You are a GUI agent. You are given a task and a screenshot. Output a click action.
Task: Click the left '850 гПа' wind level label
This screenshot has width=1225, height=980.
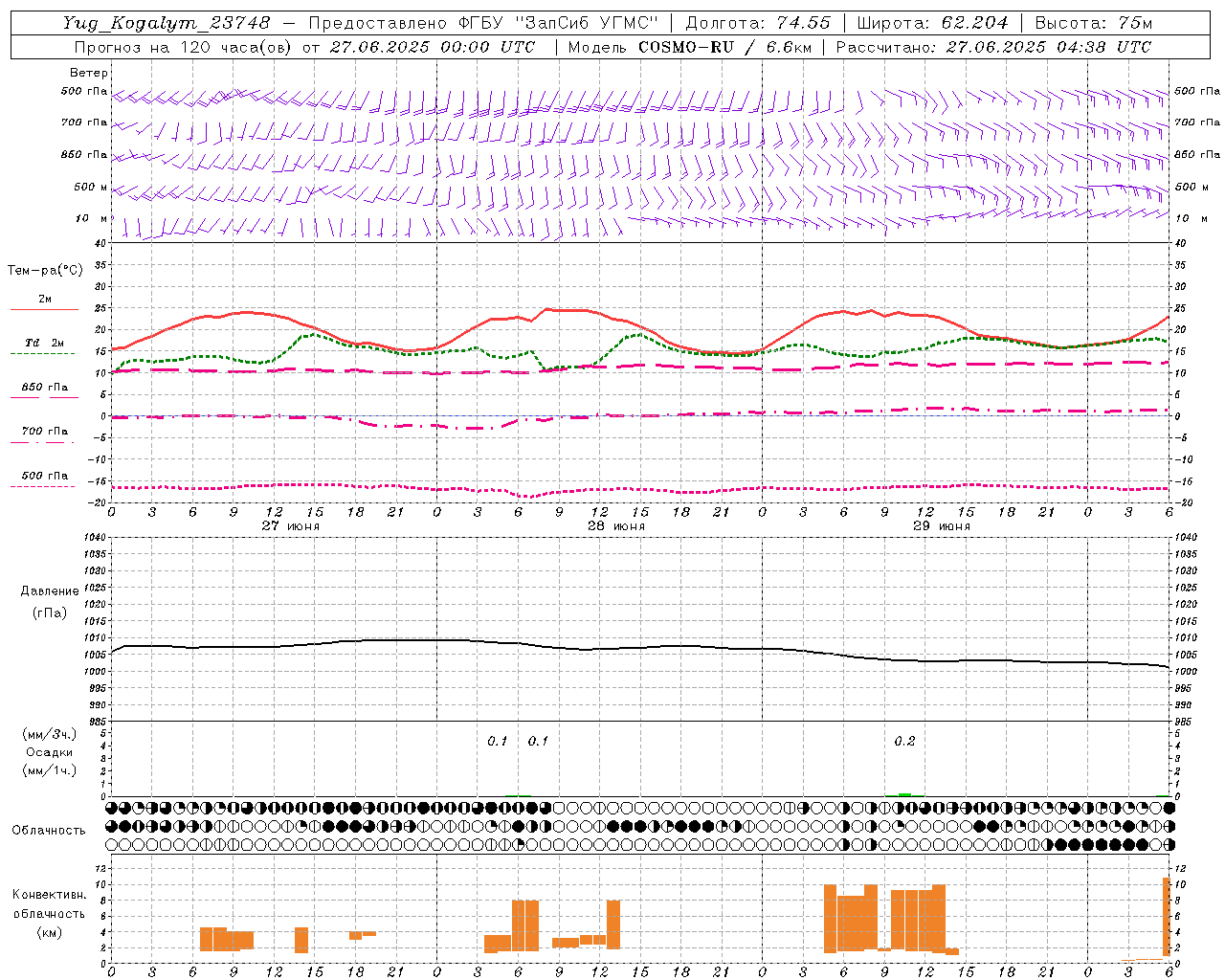pyautogui.click(x=84, y=154)
